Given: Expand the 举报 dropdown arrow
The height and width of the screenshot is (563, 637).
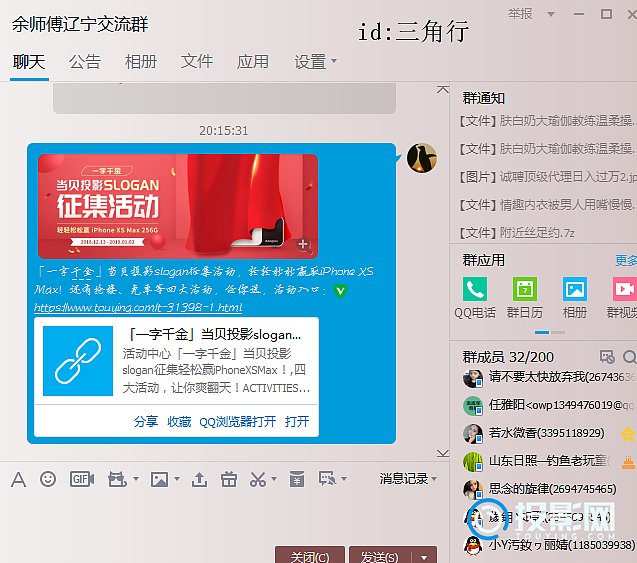Looking at the screenshot, I should [550, 14].
